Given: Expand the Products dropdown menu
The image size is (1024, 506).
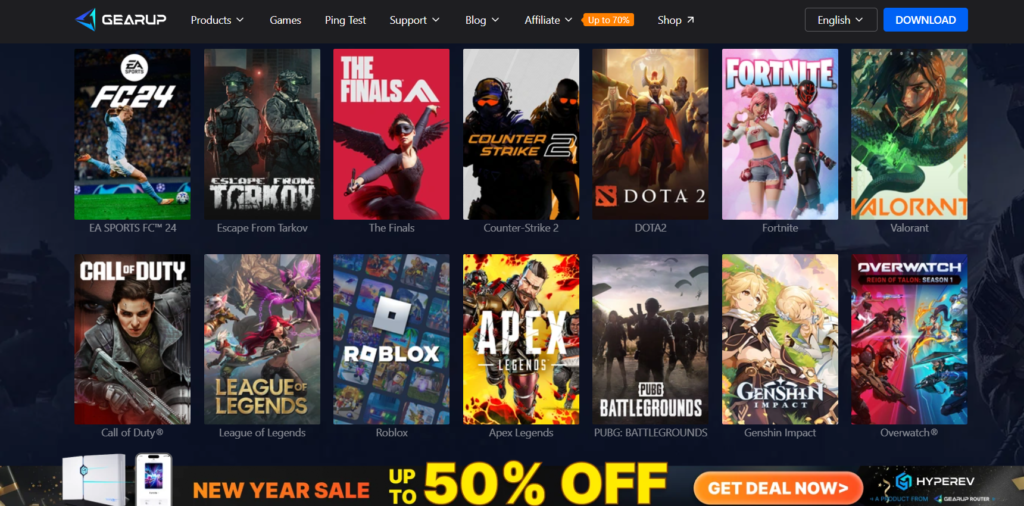Looking at the screenshot, I should pos(217,20).
